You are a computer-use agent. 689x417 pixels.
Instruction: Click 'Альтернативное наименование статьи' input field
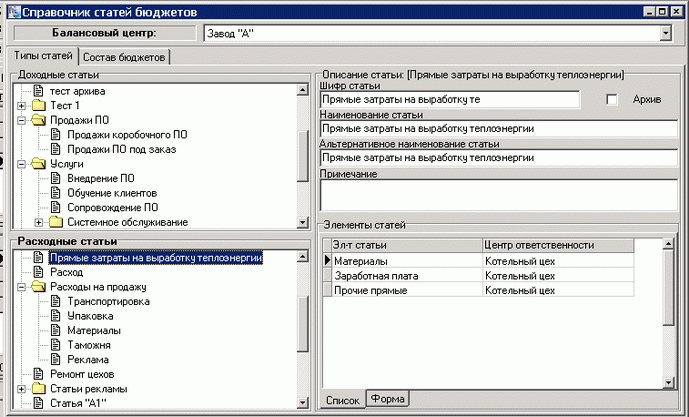click(x=499, y=158)
